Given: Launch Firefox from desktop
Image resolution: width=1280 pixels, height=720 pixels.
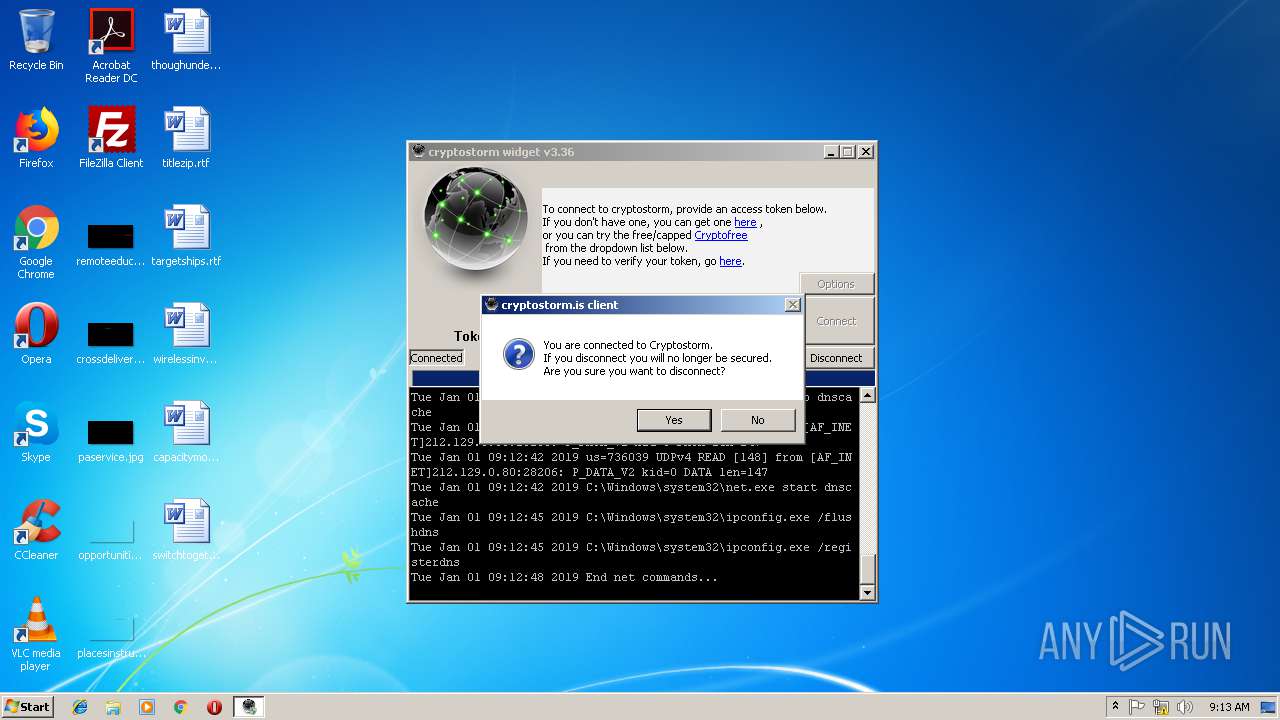Looking at the screenshot, I should pos(36,138).
